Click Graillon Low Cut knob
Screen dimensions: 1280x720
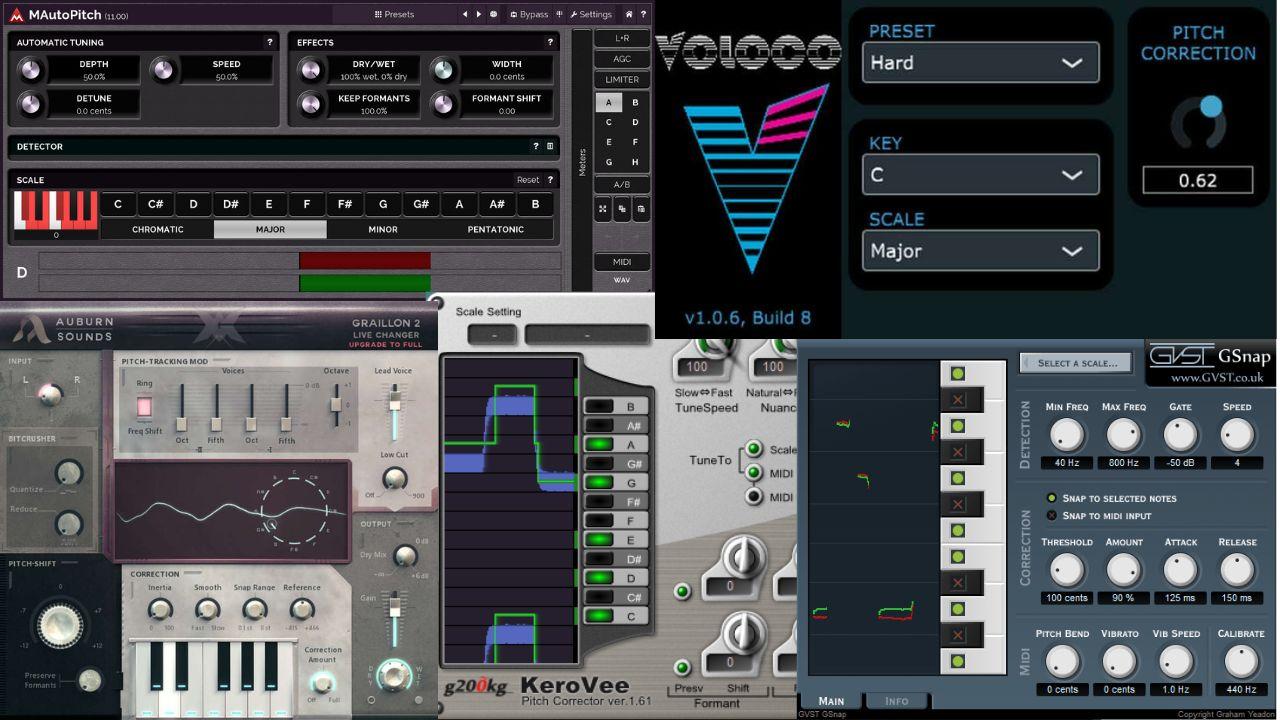394,478
